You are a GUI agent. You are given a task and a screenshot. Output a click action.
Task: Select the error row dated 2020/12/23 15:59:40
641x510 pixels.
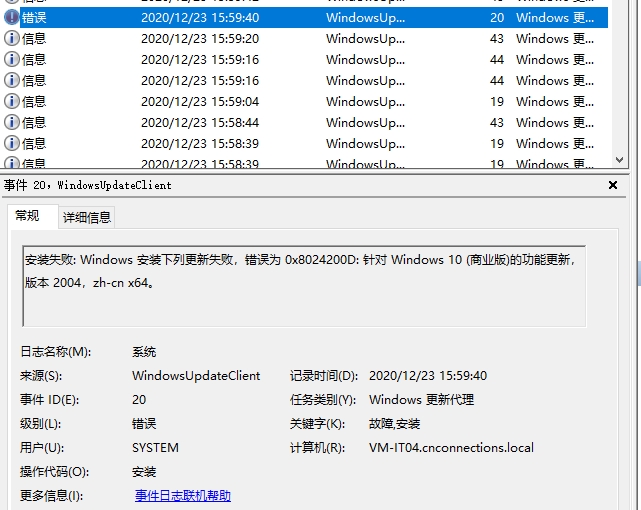coord(306,17)
